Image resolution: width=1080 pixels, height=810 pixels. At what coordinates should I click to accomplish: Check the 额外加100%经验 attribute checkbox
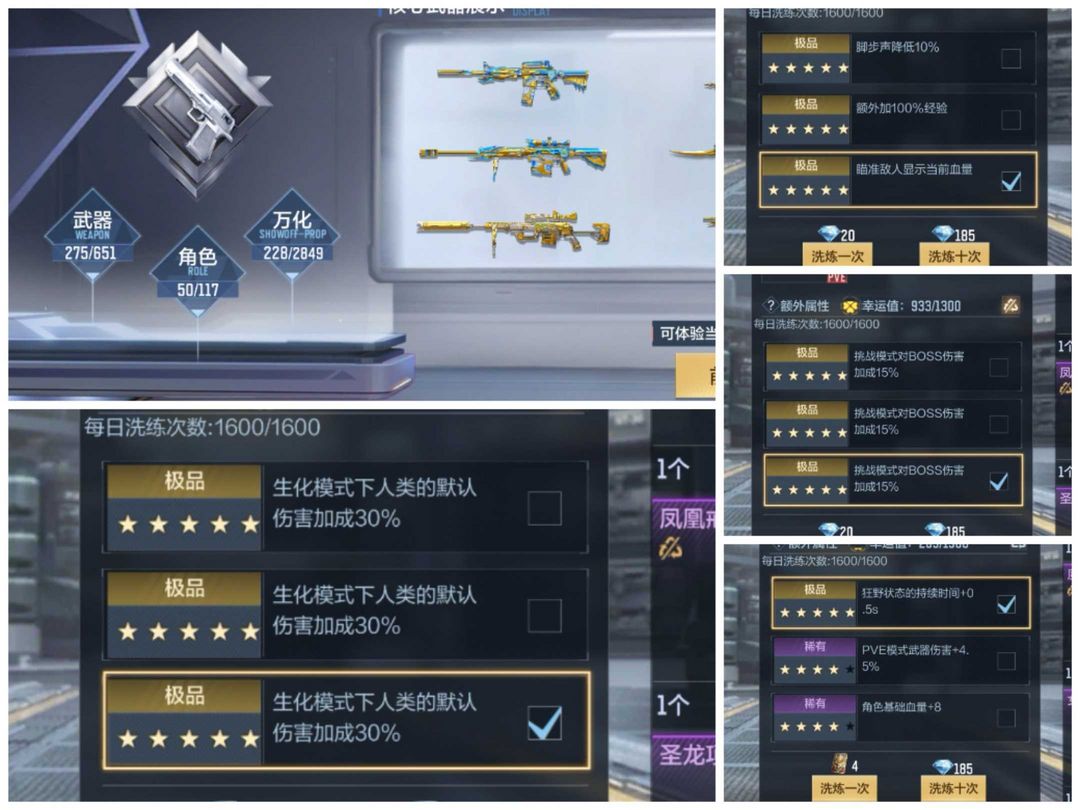(1010, 119)
